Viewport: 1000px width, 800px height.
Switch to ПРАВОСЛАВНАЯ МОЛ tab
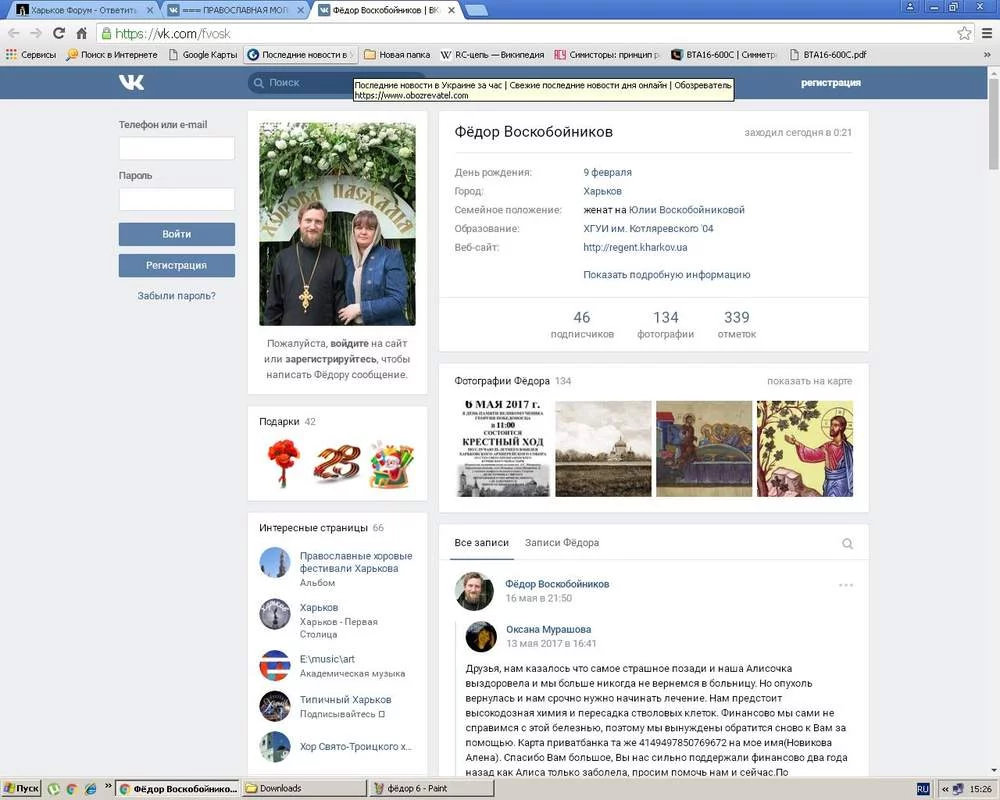point(236,10)
